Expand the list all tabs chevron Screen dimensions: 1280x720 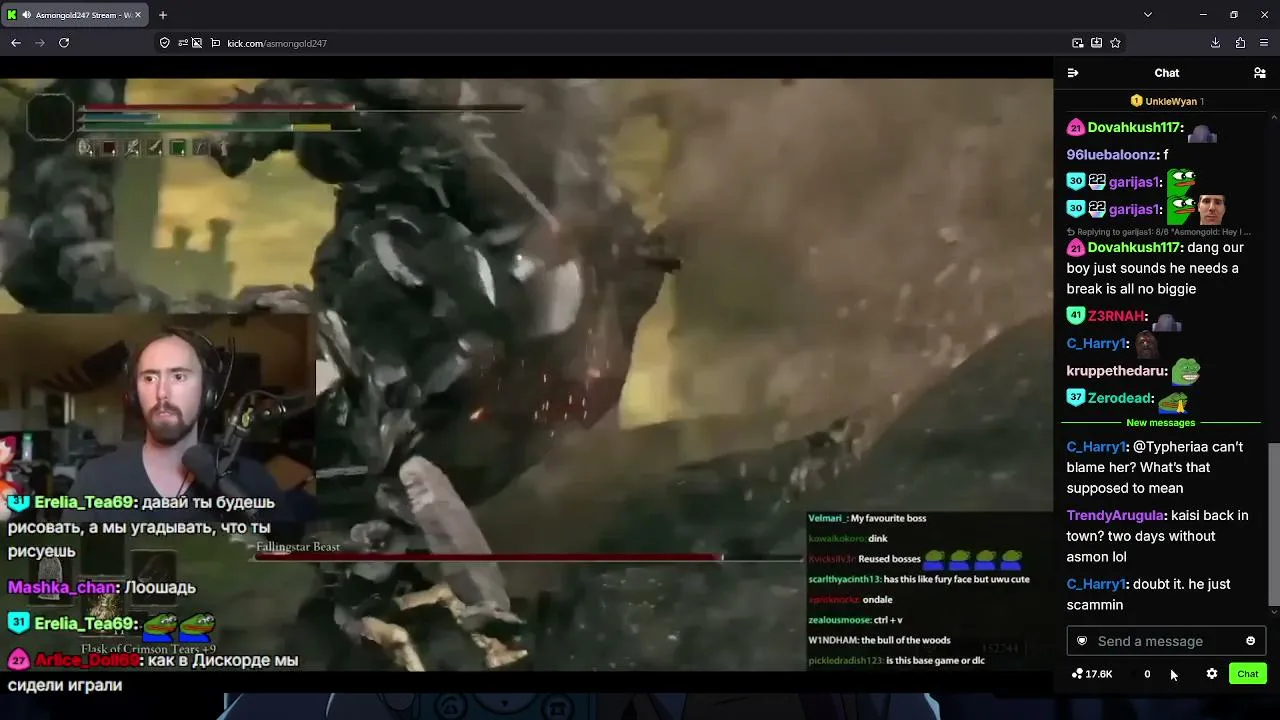click(x=1148, y=15)
